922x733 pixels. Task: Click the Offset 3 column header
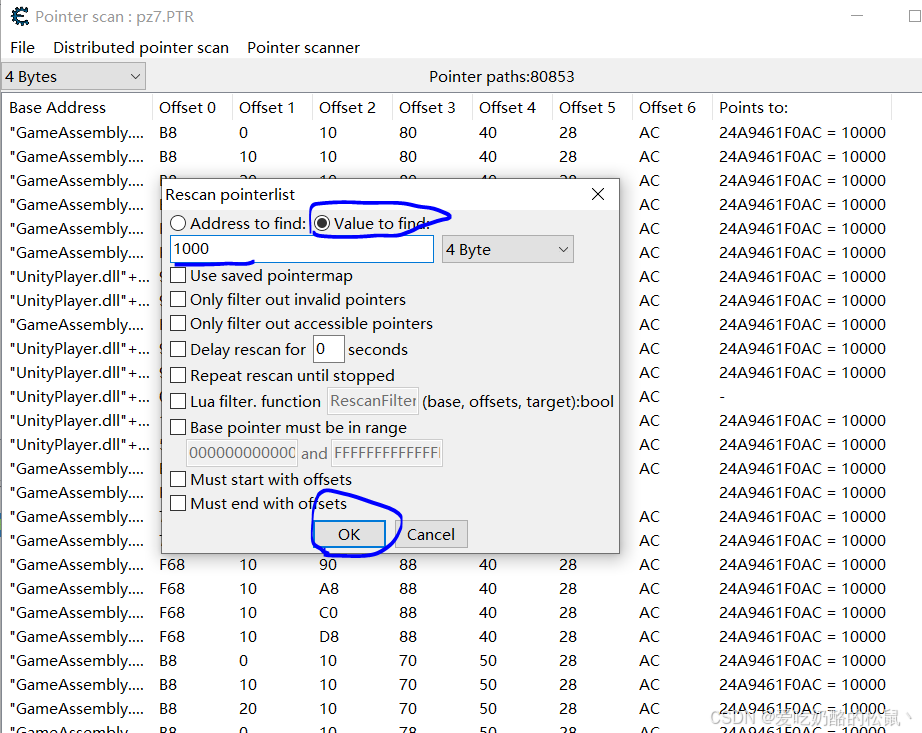tap(432, 108)
